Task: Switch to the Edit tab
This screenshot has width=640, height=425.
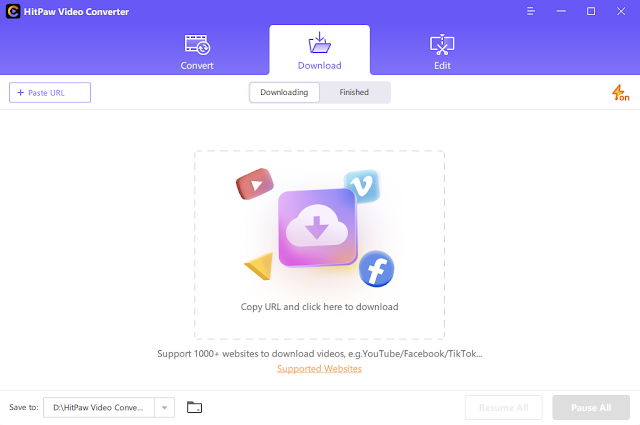Action: [x=442, y=52]
